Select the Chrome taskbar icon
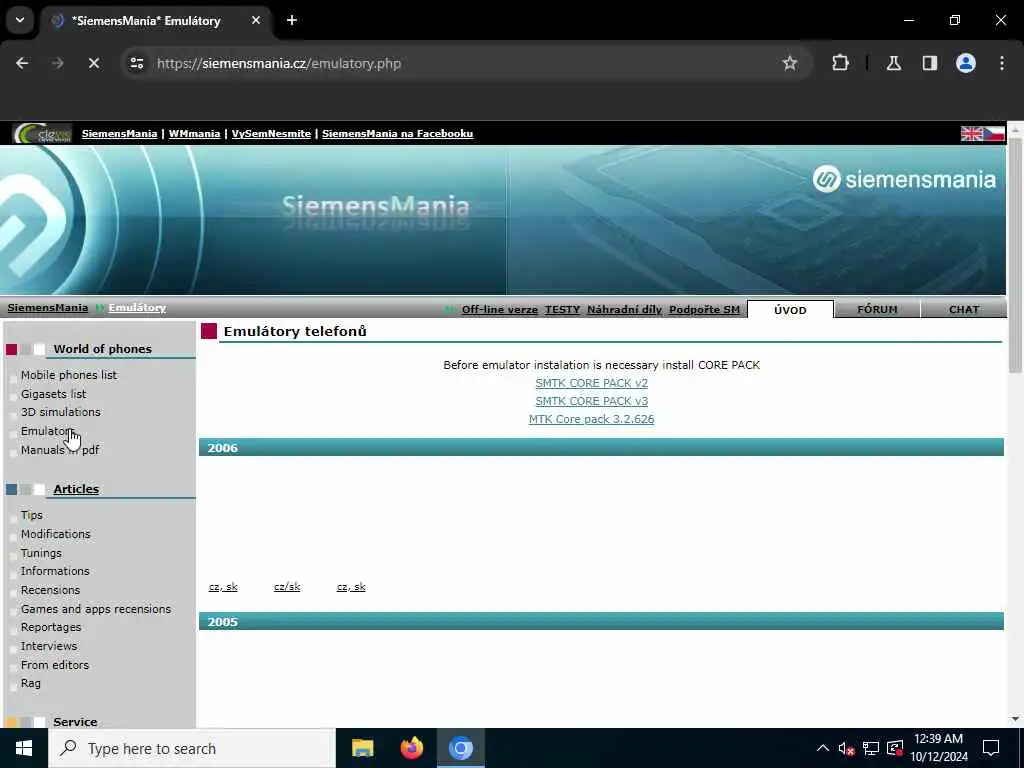The image size is (1024, 768). tap(460, 748)
